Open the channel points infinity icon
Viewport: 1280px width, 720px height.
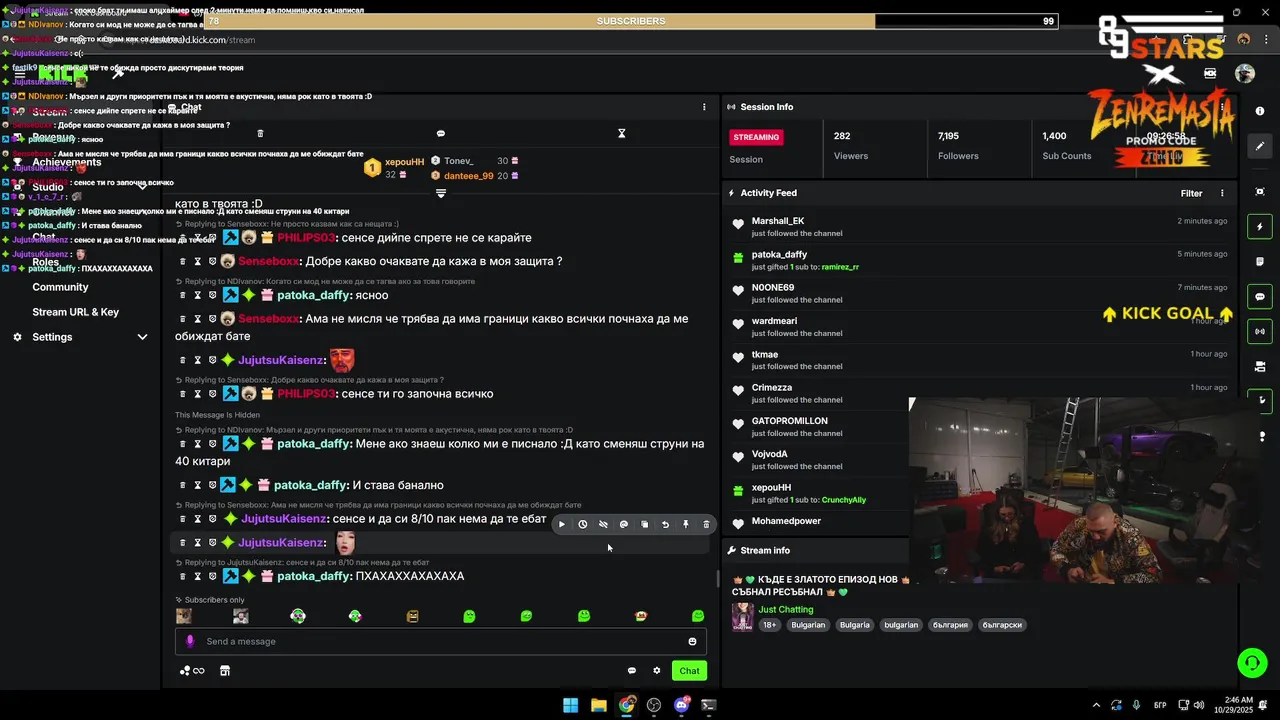(192, 671)
